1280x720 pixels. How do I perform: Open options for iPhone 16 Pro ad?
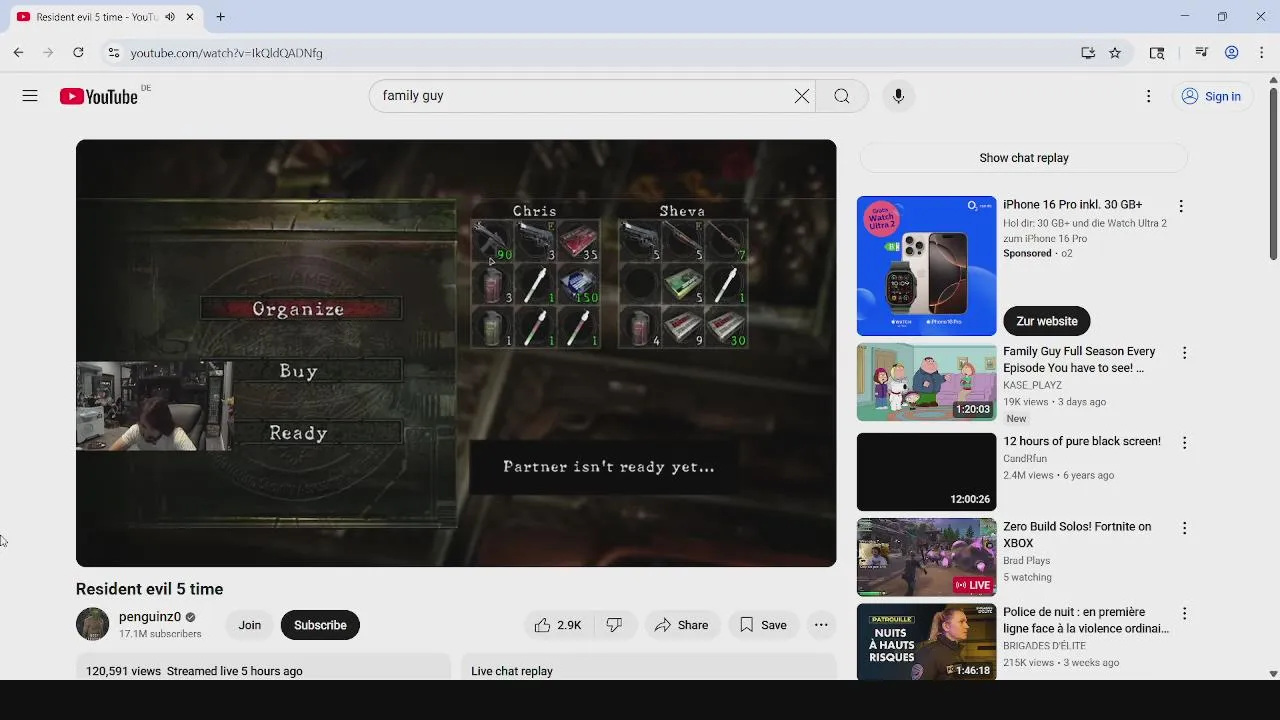[x=1181, y=206]
